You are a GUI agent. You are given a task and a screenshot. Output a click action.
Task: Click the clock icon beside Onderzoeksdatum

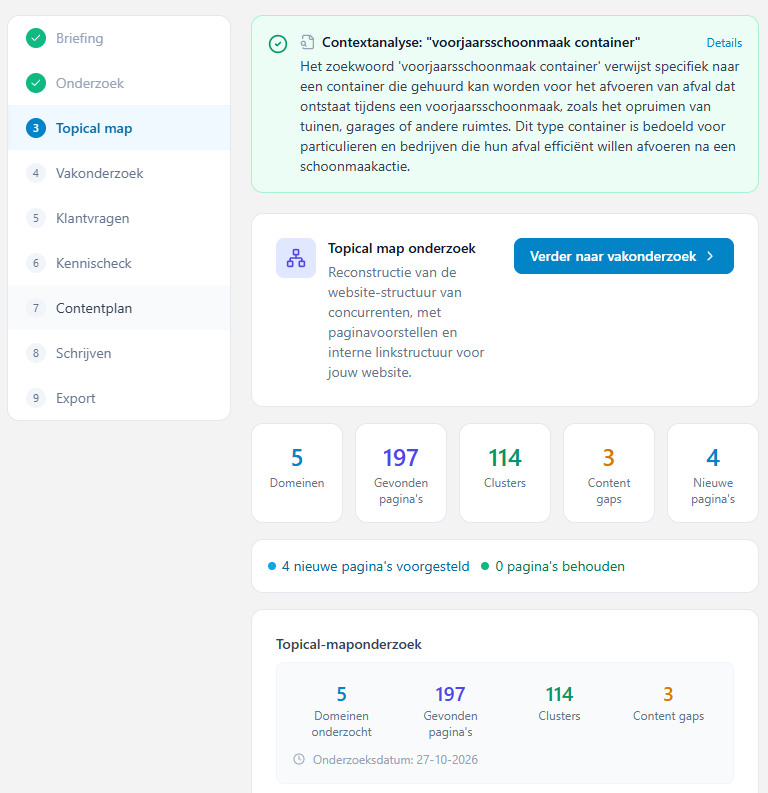299,759
